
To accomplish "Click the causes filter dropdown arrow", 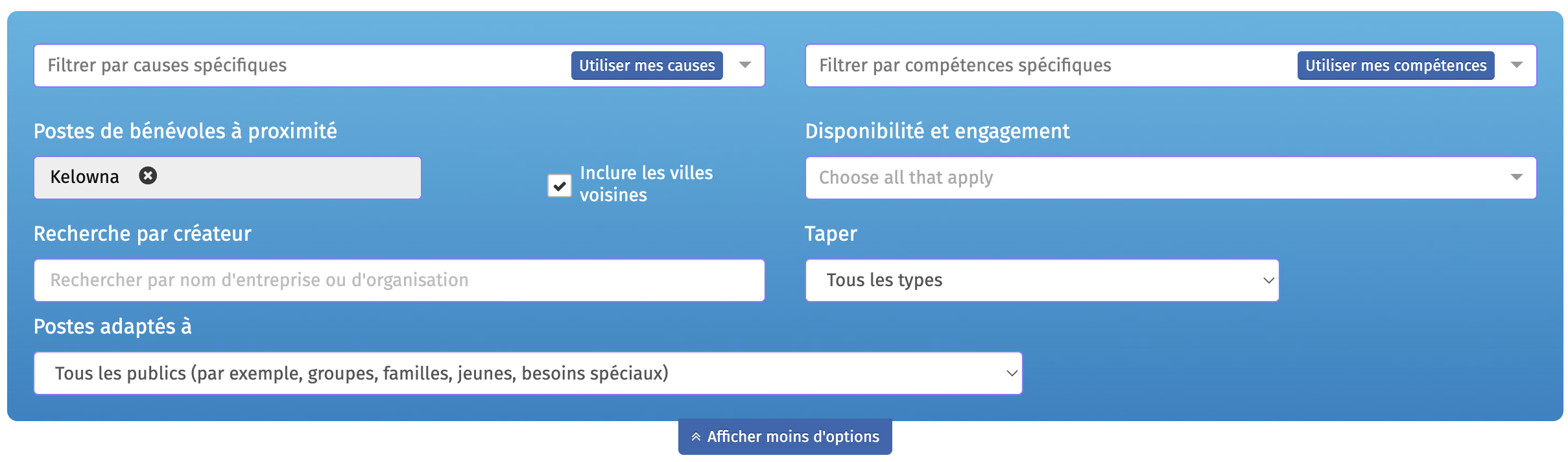I will [745, 65].
